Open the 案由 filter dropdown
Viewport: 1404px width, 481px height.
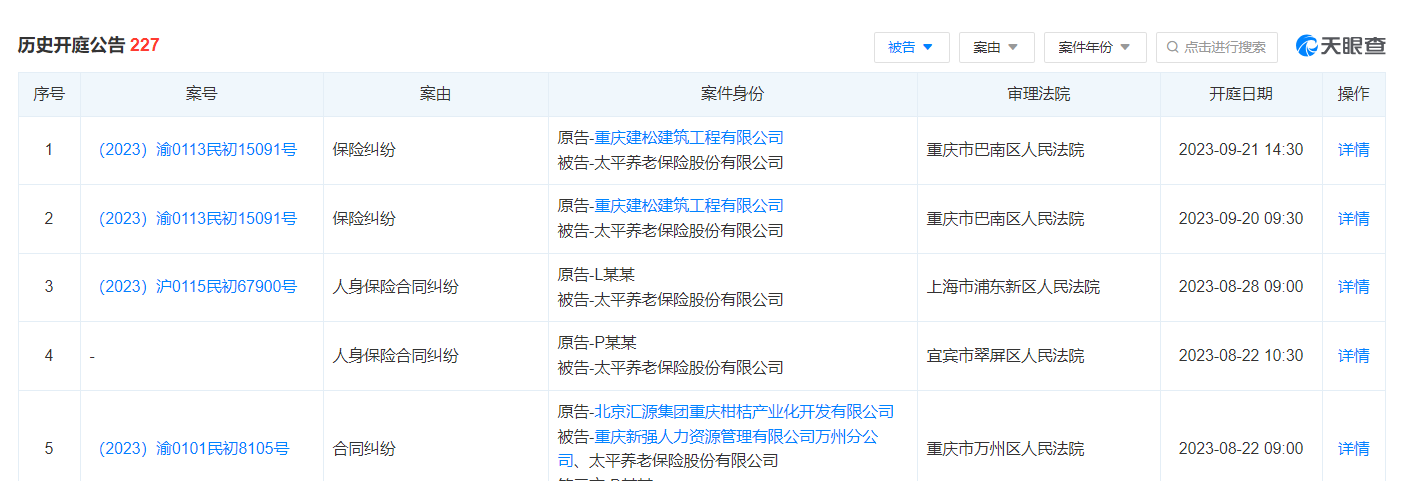point(996,47)
